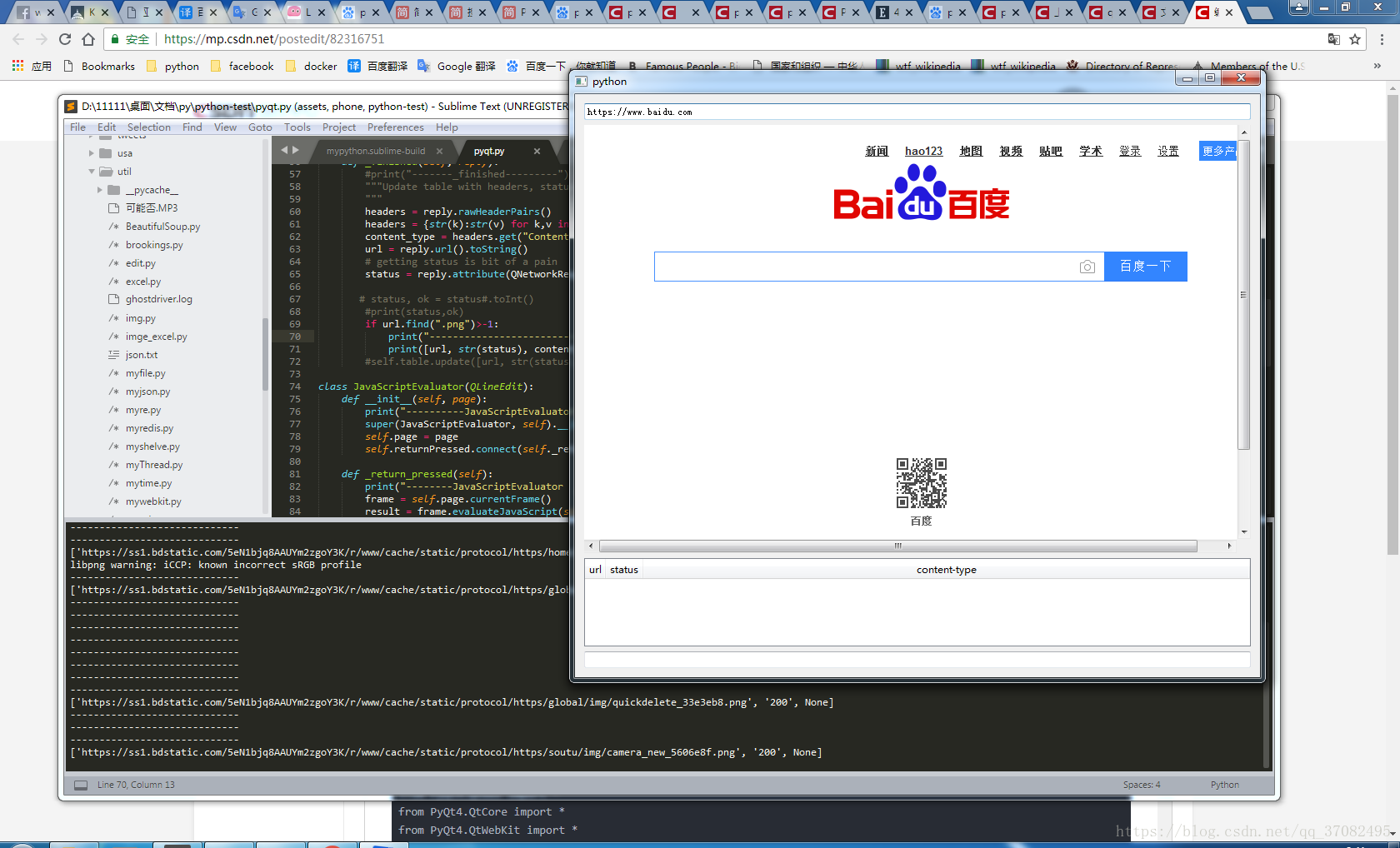Screen dimensions: 1400x848
Task: Open myThread.py in sidebar
Action: click(154, 465)
